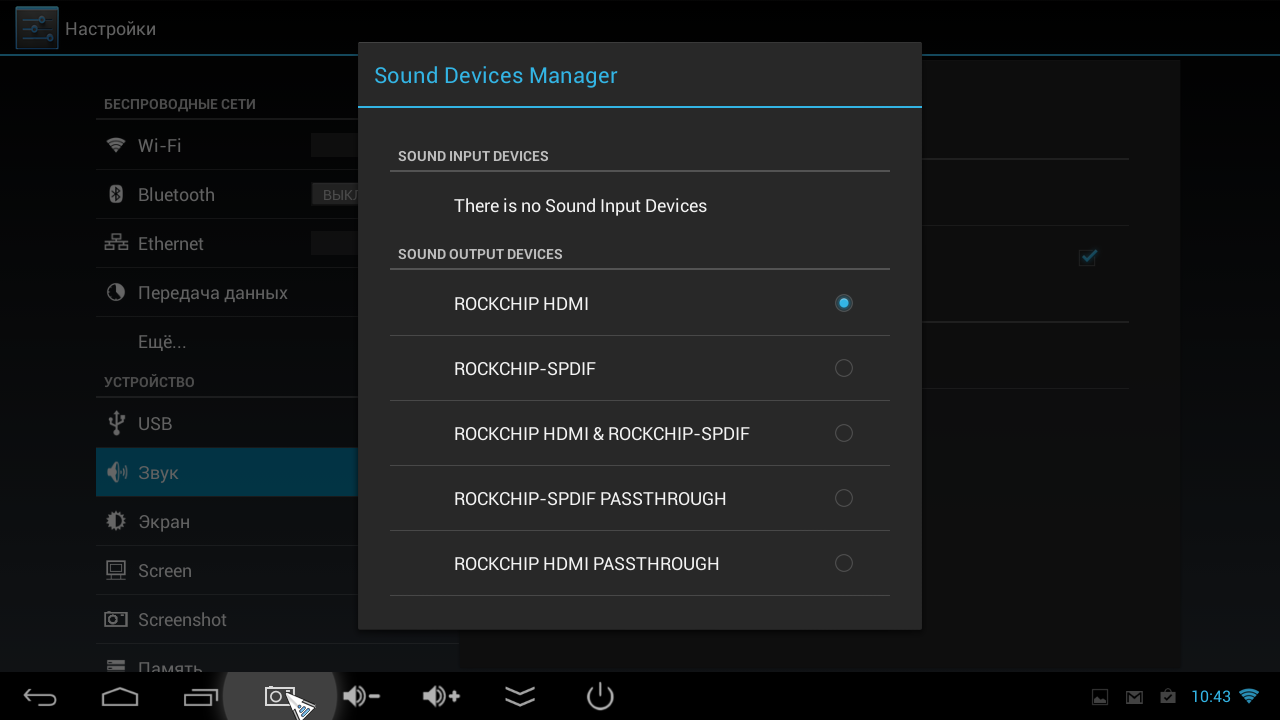Open USB settings entry
This screenshot has width=1280, height=720.
227,423
